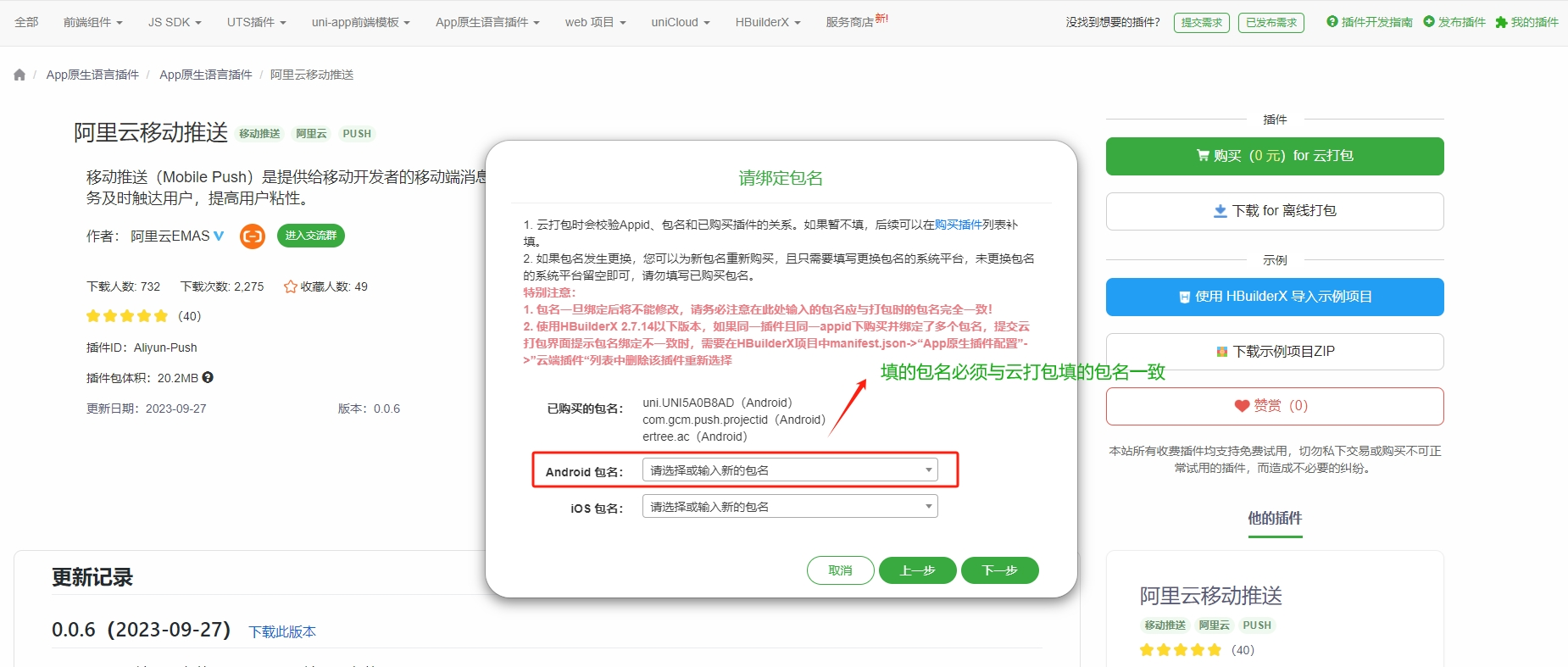Click the orange author chat icon
Image resolution: width=1568 pixels, height=667 pixels.
tap(253, 236)
